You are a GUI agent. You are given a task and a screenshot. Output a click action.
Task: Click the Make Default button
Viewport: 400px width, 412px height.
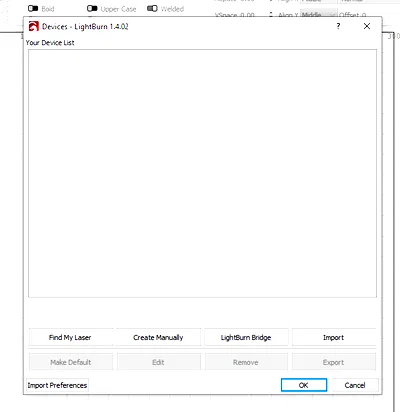(x=71, y=362)
